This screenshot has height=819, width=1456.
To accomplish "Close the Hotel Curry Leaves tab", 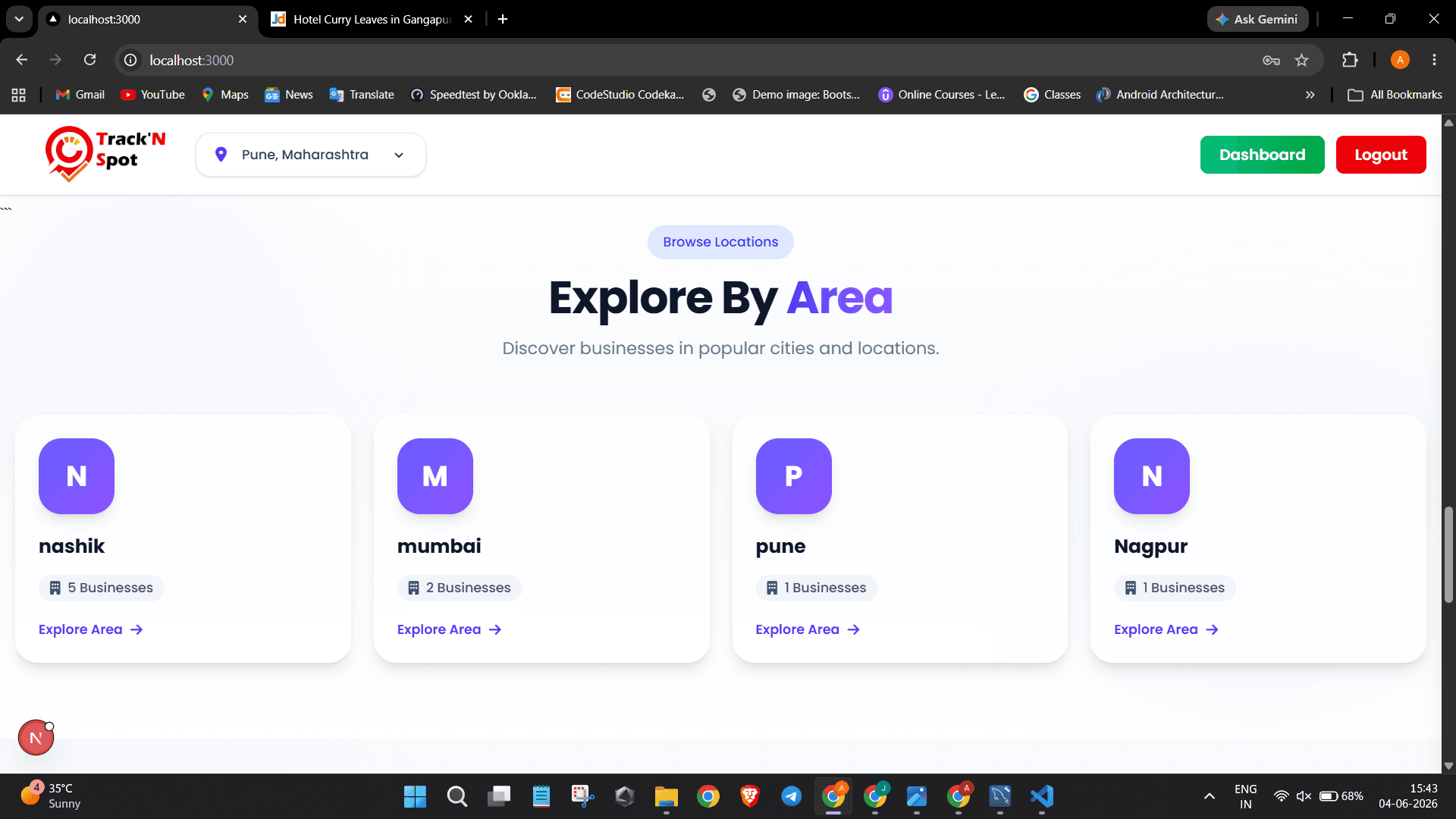I will 469,19.
